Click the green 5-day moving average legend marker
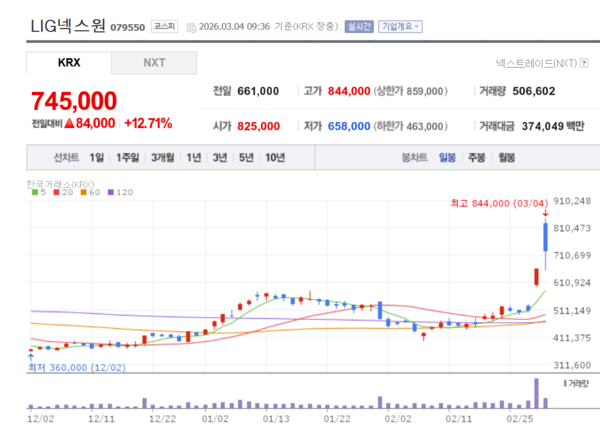The width and height of the screenshot is (600, 438). pyautogui.click(x=34, y=192)
